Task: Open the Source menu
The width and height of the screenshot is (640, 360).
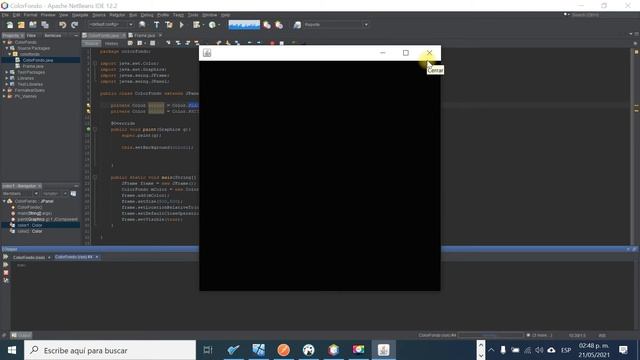Action: click(x=99, y=15)
